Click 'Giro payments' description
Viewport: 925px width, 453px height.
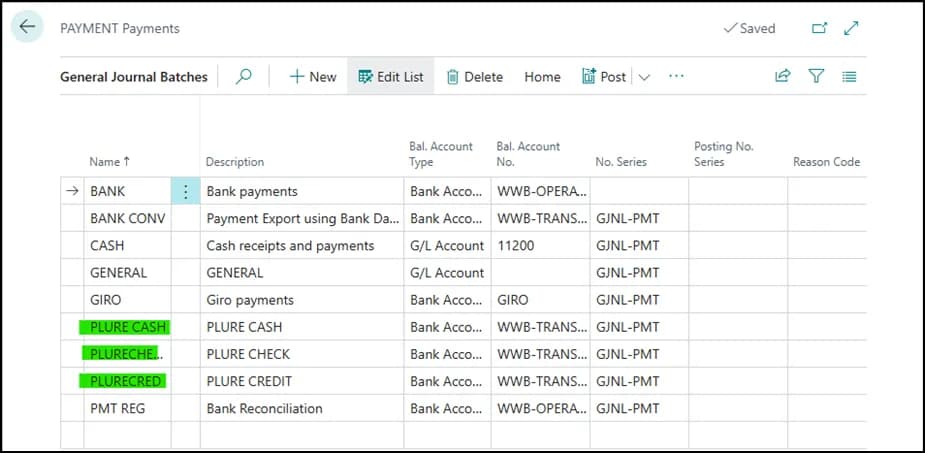pyautogui.click(x=250, y=300)
